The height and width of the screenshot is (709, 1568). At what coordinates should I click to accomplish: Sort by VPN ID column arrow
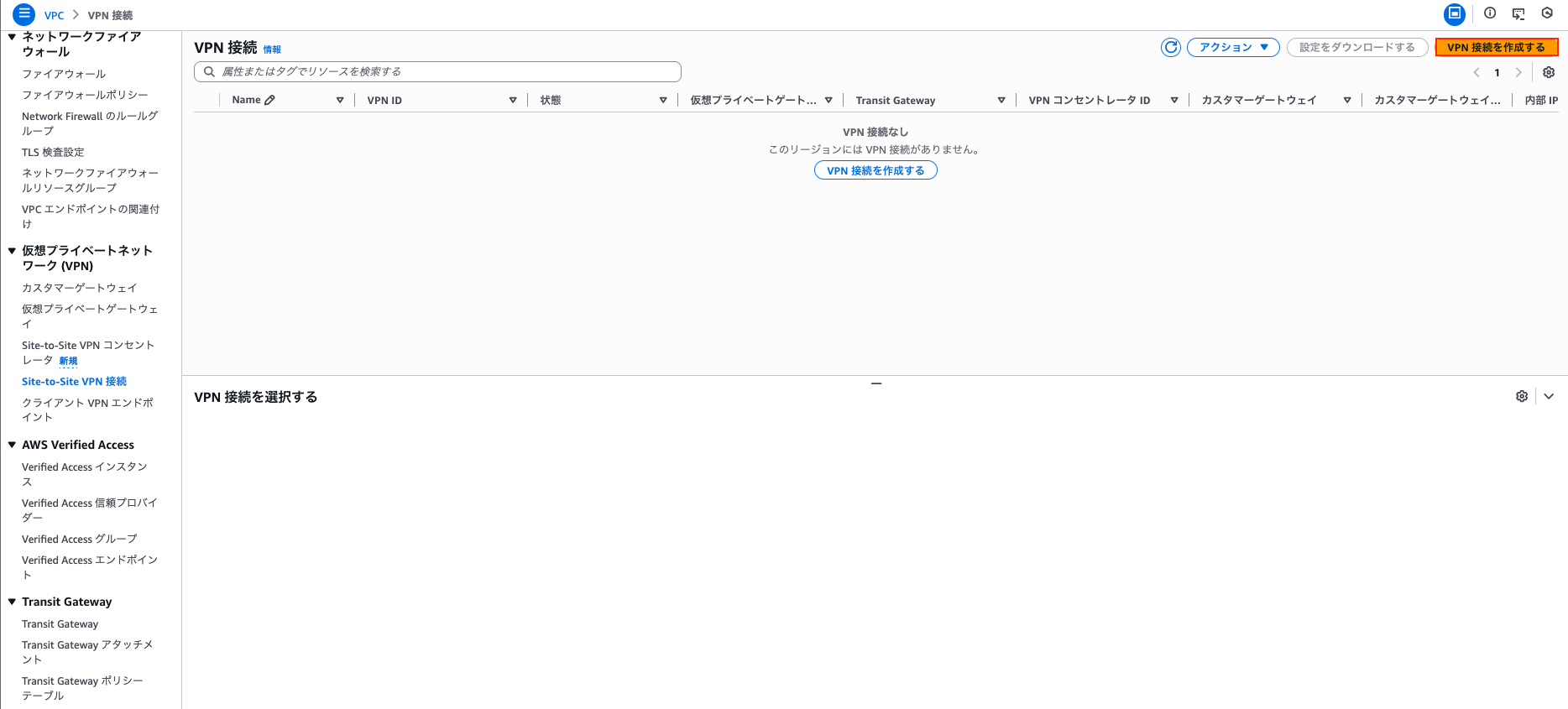coord(513,100)
